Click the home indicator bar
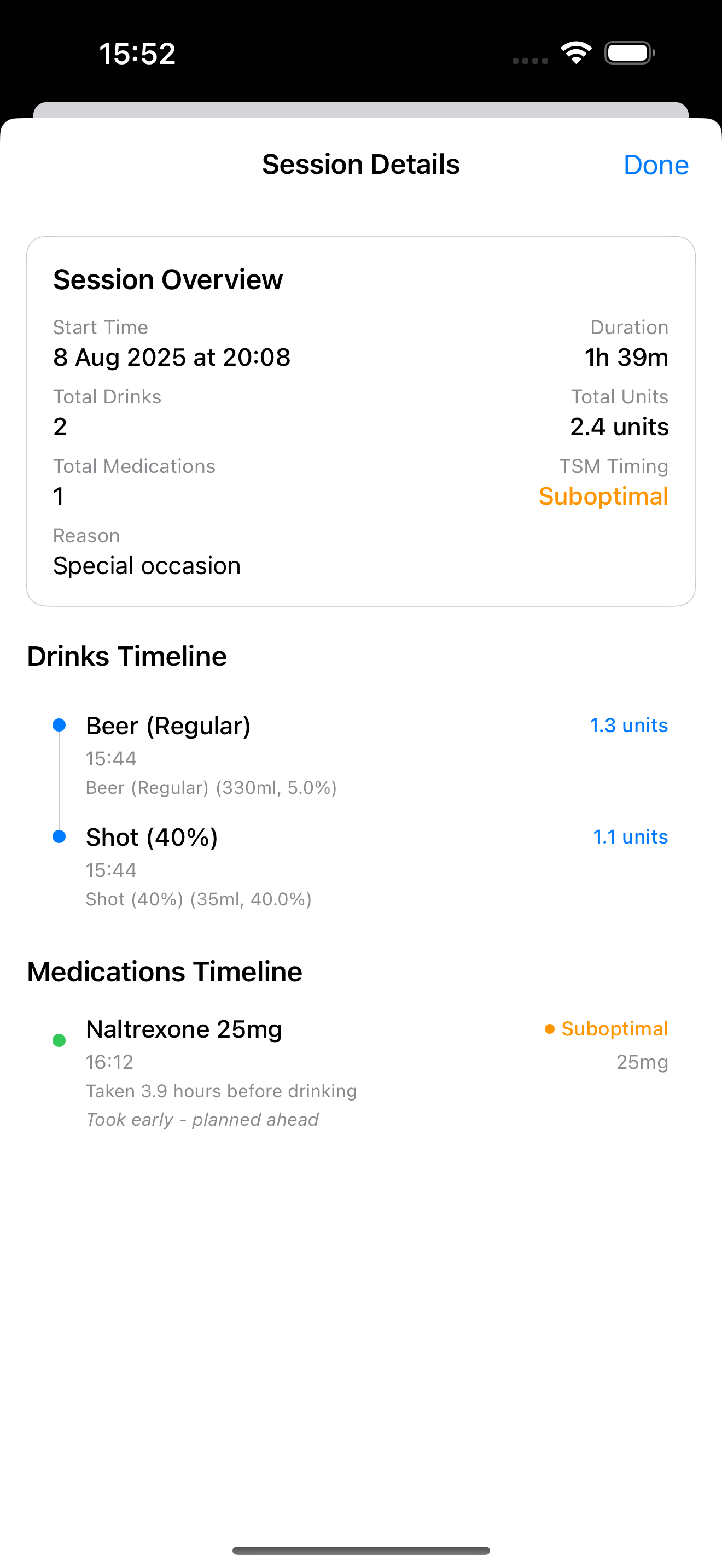Image resolution: width=722 pixels, height=1568 pixels. click(361, 1551)
